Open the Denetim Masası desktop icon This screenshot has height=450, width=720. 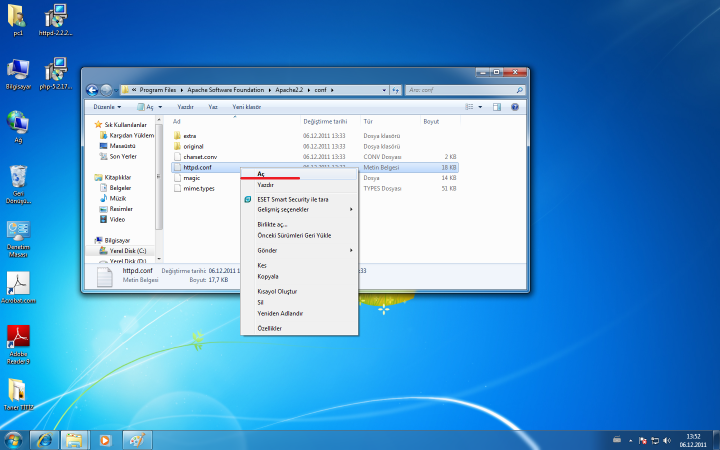17,232
